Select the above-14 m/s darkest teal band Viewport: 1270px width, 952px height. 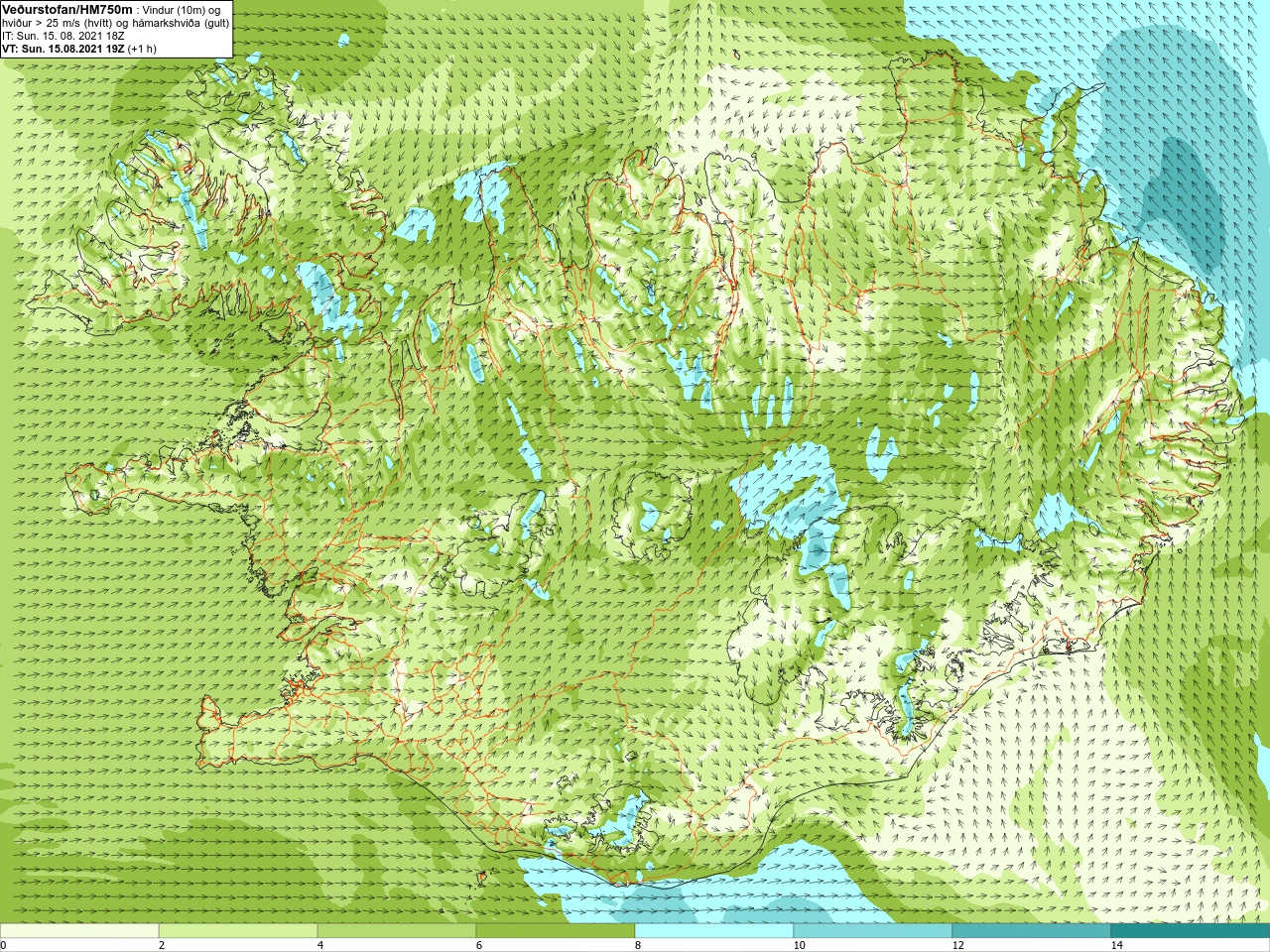(1191, 931)
